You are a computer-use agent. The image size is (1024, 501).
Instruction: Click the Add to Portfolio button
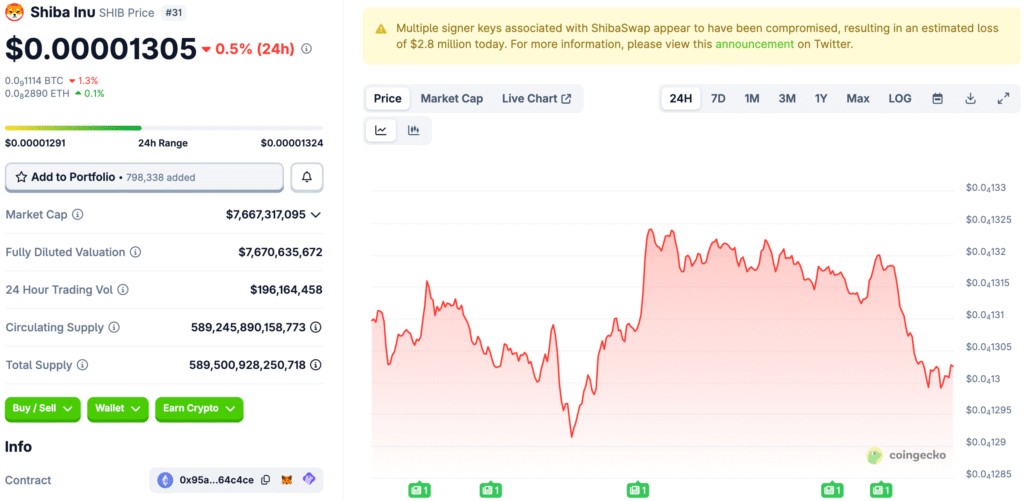144,177
